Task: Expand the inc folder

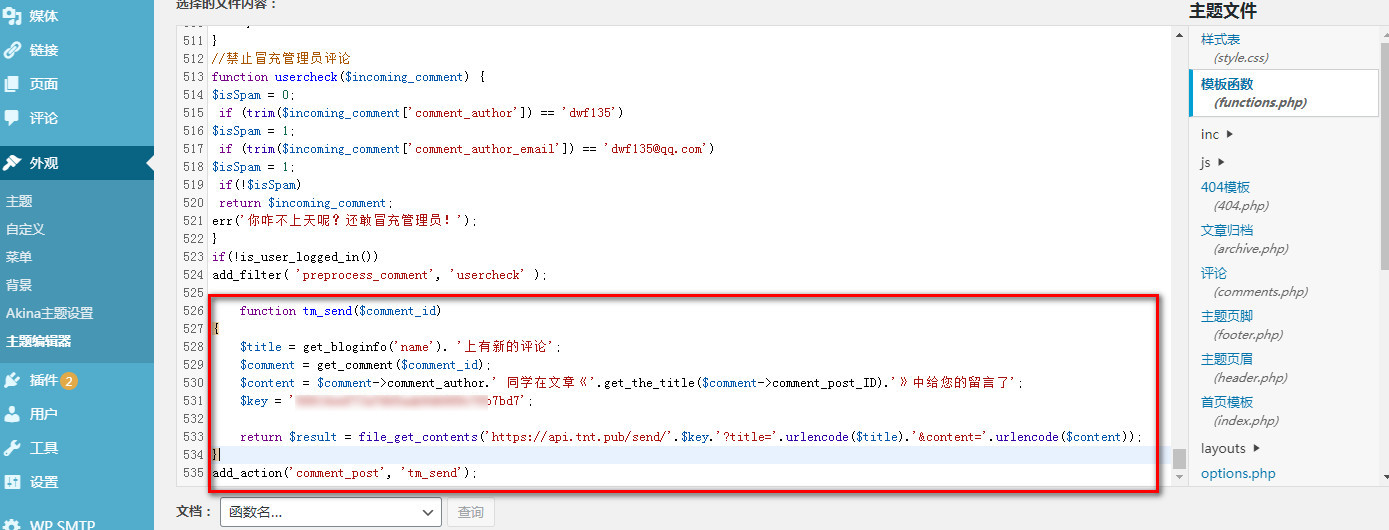Action: (x=1217, y=134)
